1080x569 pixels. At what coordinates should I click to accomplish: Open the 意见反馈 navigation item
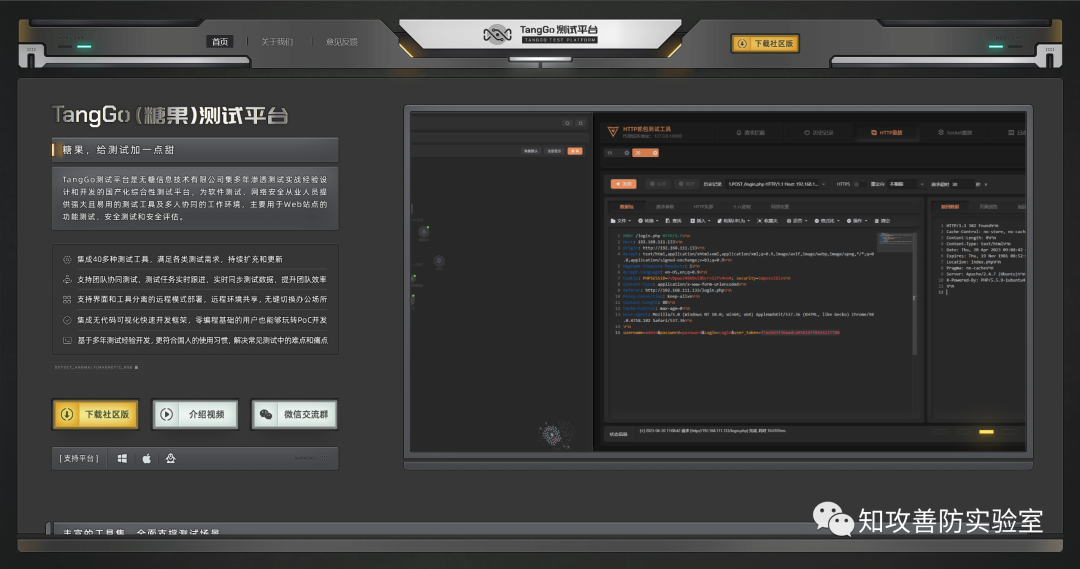click(342, 42)
